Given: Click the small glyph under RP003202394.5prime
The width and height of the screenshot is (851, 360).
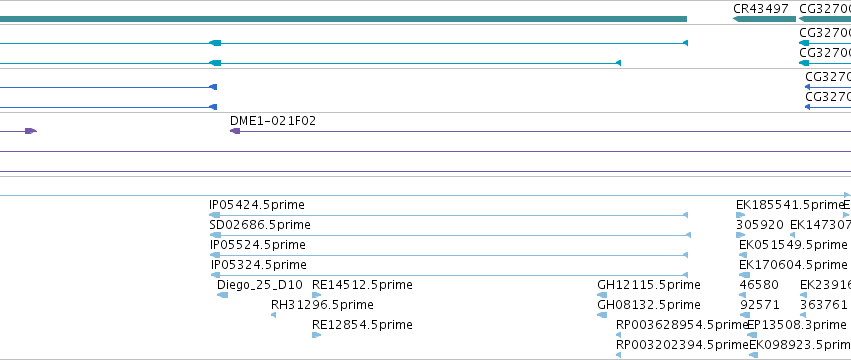Looking at the screenshot, I should pos(619,355).
